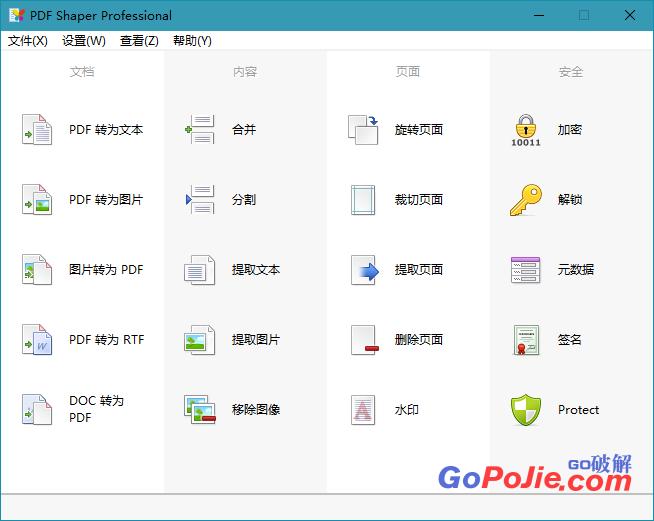Open the 解锁 key icon

coord(526,200)
